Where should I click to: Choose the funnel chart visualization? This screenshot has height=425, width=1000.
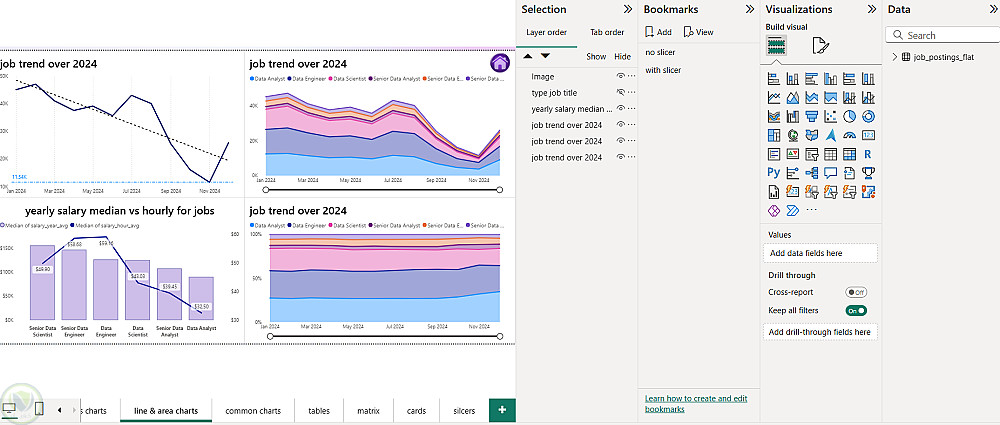(x=811, y=116)
